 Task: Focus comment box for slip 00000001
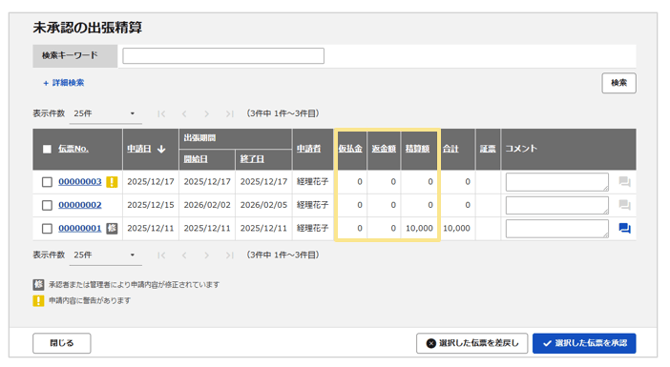[557, 229]
